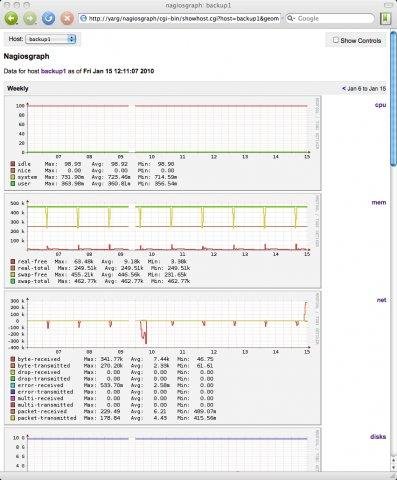
Task: Click the error-received legend color swatch
Action: point(13,385)
